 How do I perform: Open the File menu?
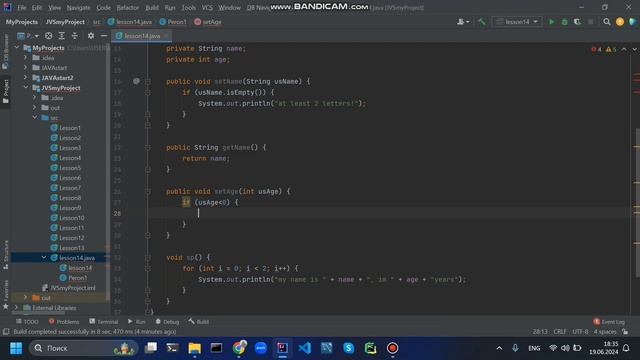pos(22,8)
